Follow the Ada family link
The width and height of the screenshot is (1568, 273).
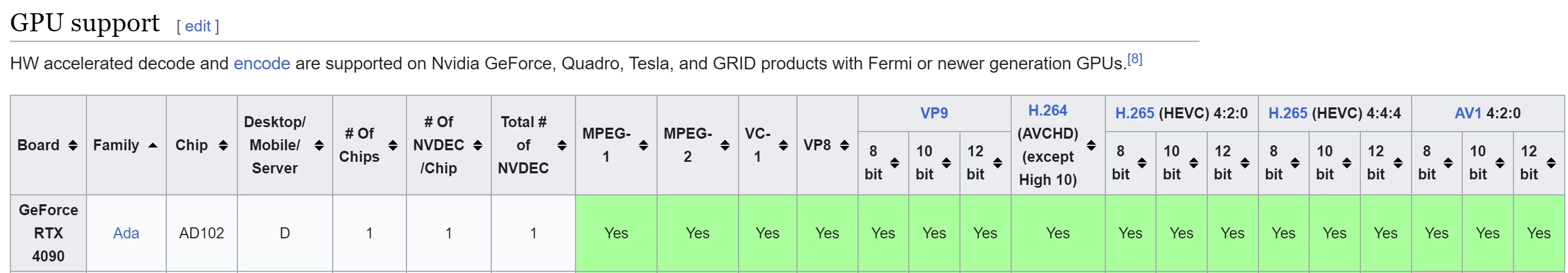[x=126, y=233]
